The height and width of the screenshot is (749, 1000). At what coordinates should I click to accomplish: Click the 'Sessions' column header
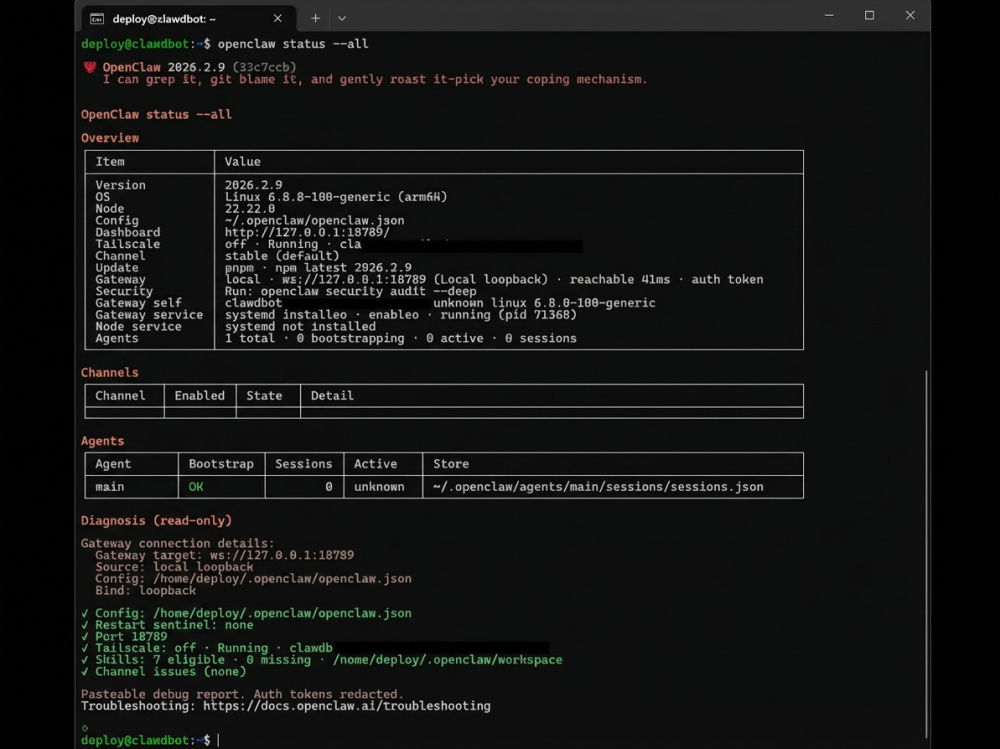point(304,464)
